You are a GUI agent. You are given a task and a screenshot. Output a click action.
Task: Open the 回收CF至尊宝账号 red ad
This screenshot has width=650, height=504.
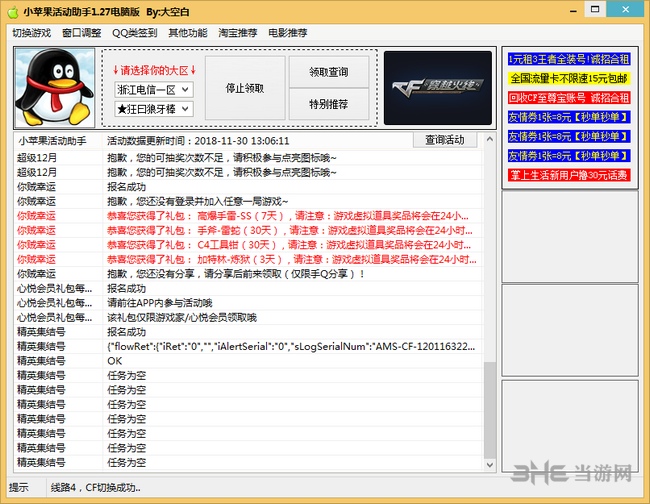click(x=569, y=98)
